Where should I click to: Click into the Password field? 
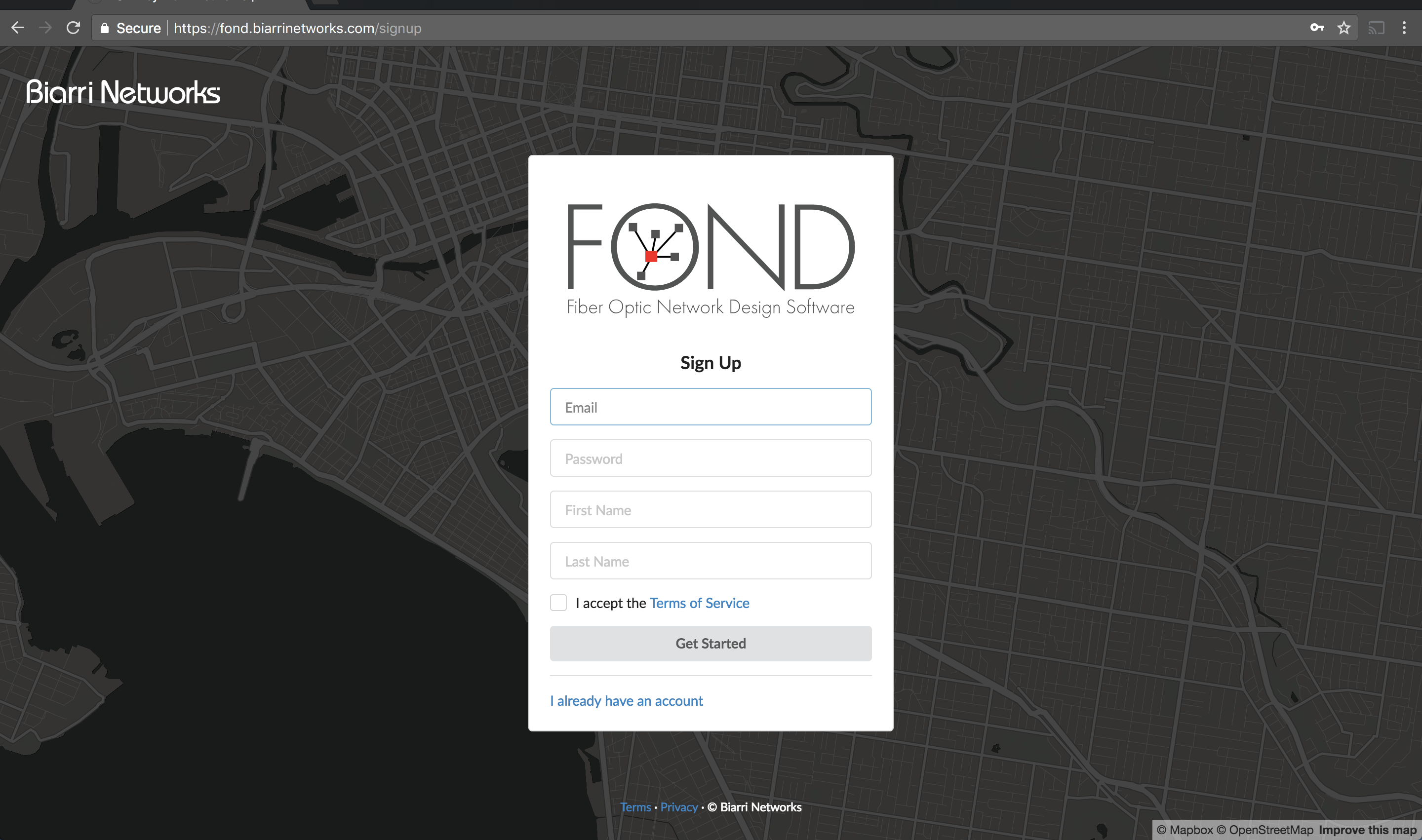[x=711, y=458]
